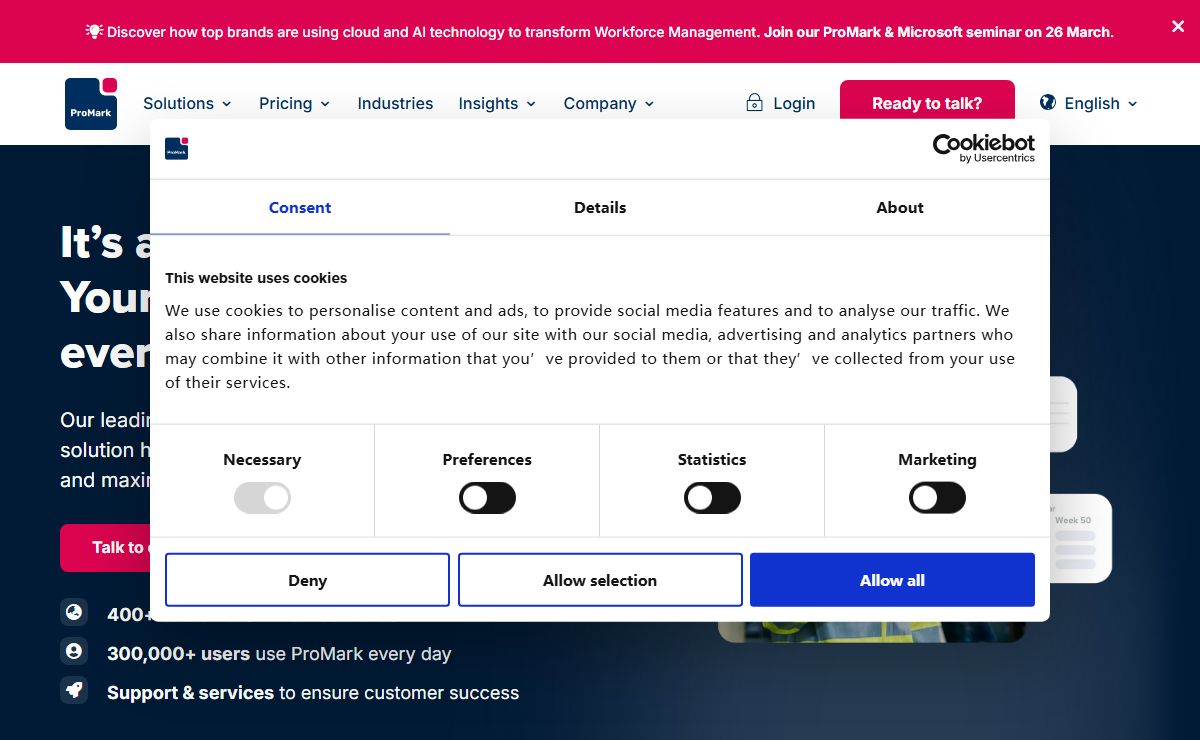
Task: Click the lightbulb icon in the banner
Action: pos(94,31)
